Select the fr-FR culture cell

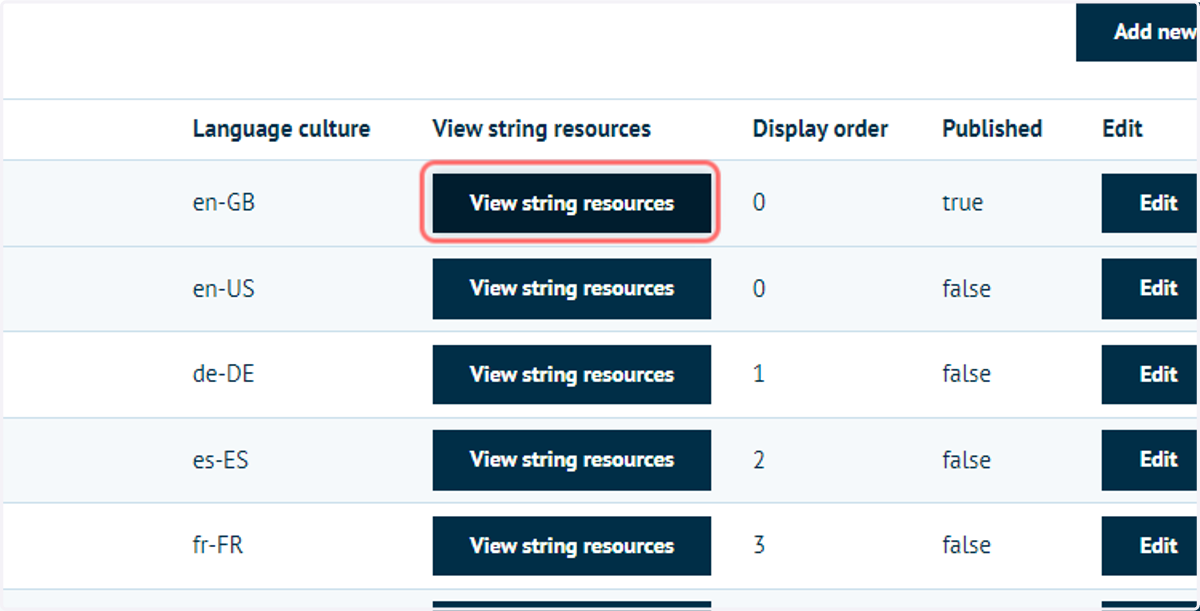tap(220, 546)
